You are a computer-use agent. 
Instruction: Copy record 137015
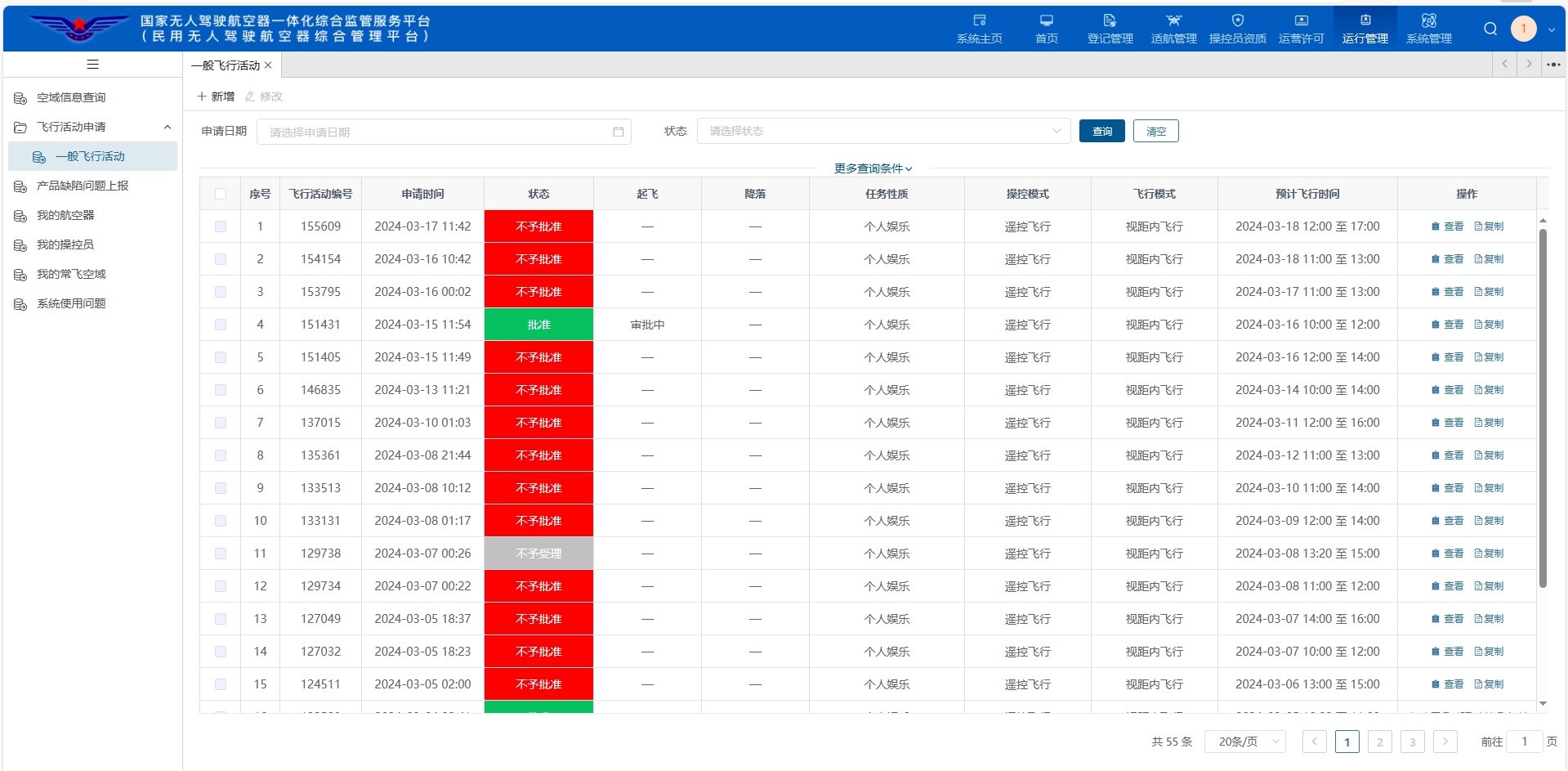click(x=1489, y=423)
